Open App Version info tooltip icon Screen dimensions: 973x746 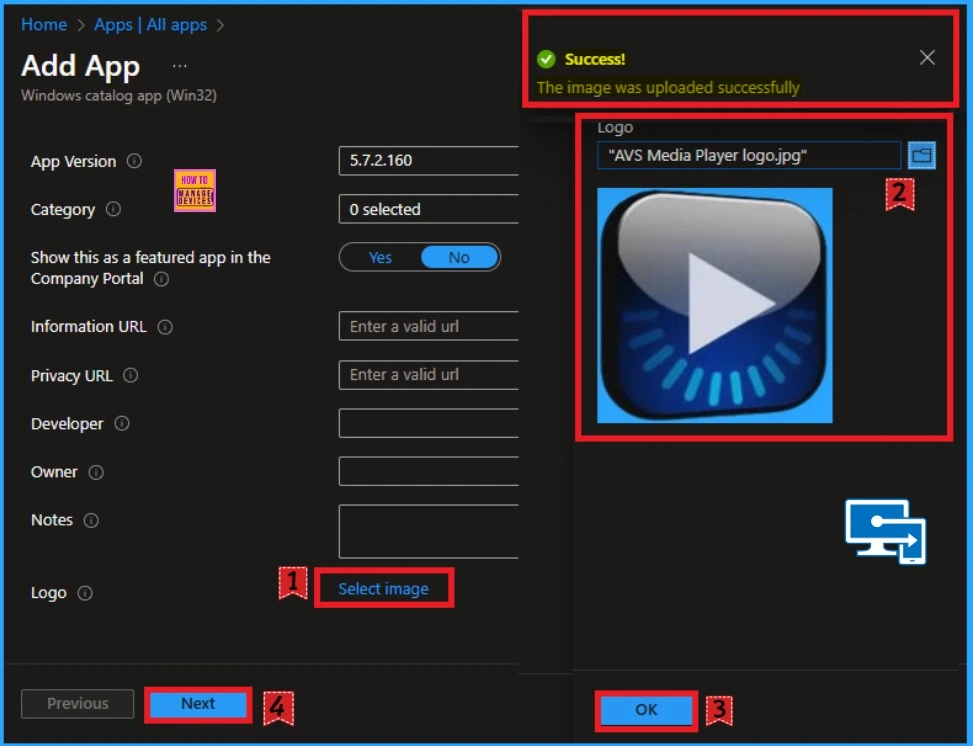[x=134, y=161]
